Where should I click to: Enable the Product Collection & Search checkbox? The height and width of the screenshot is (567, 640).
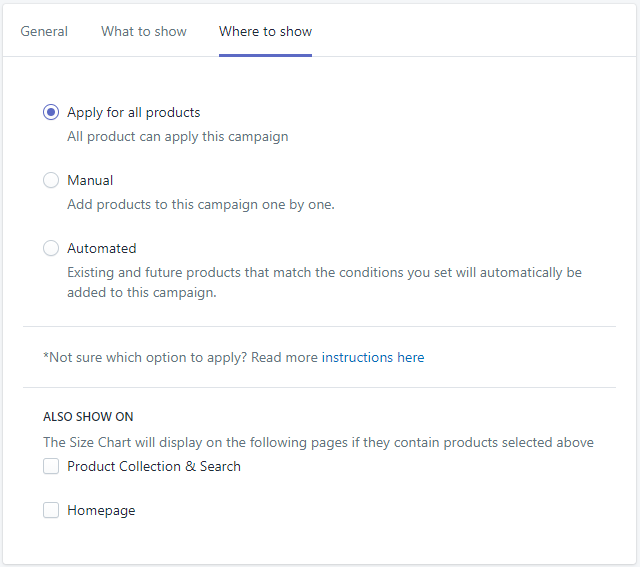[x=51, y=466]
